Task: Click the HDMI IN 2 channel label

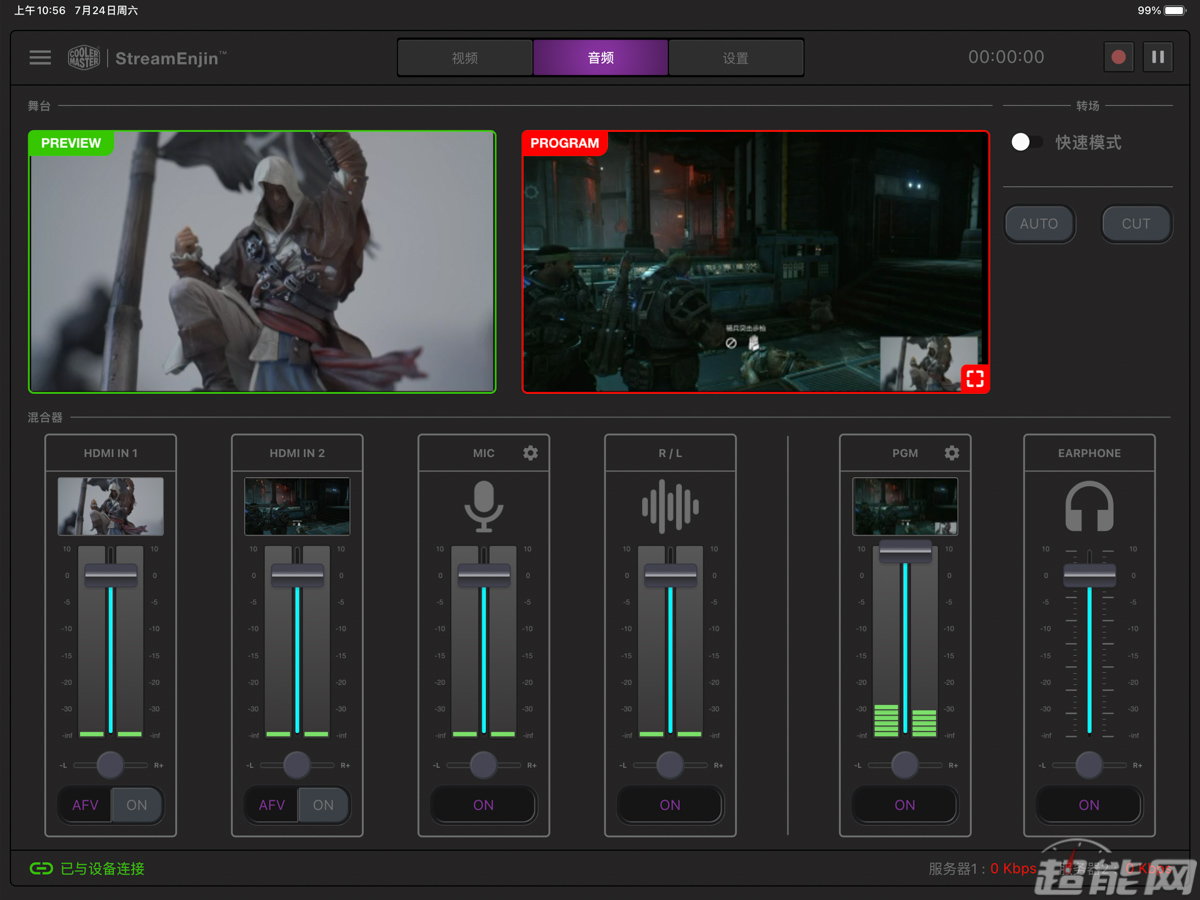Action: (297, 453)
